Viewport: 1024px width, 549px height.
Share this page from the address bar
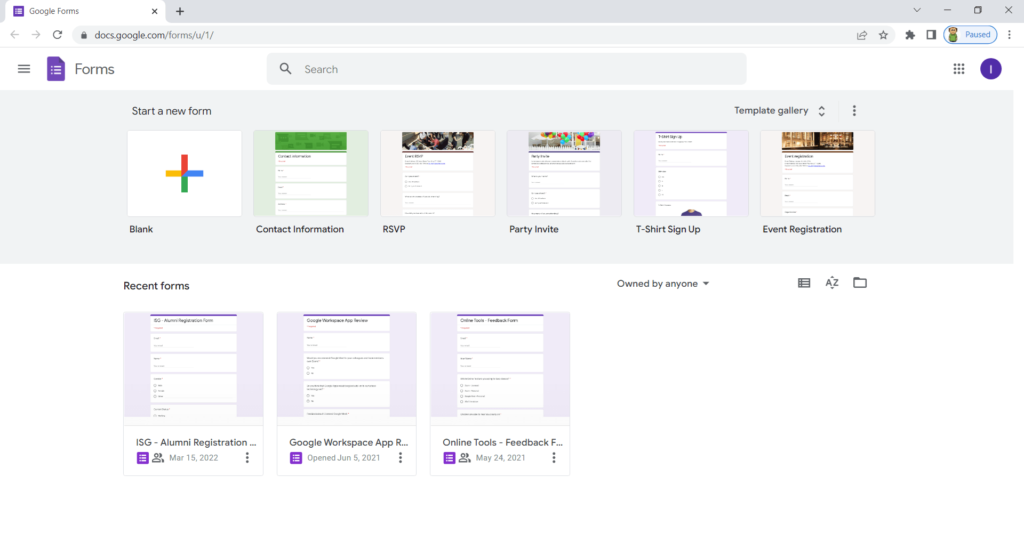[862, 35]
